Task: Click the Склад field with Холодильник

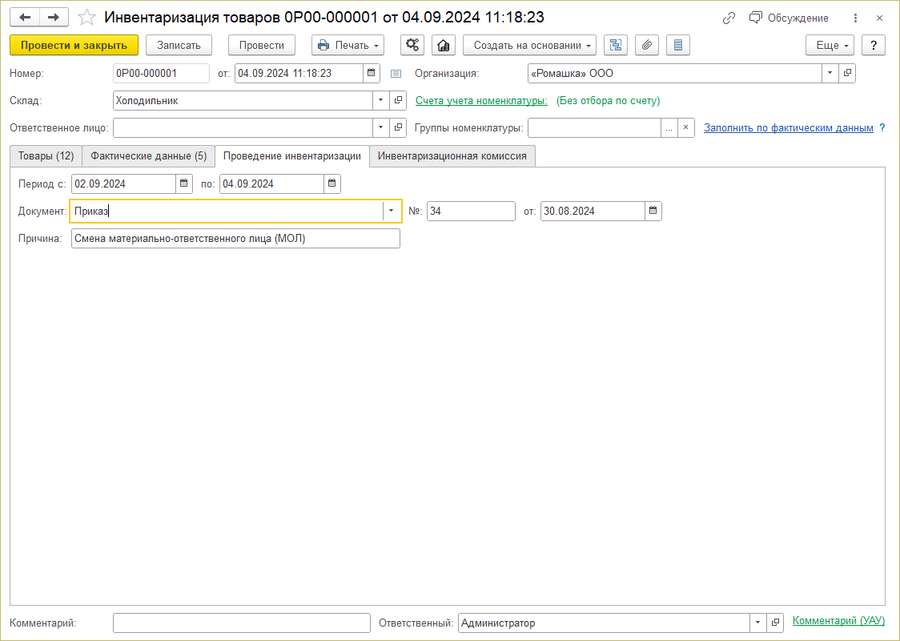Action: tap(243, 100)
